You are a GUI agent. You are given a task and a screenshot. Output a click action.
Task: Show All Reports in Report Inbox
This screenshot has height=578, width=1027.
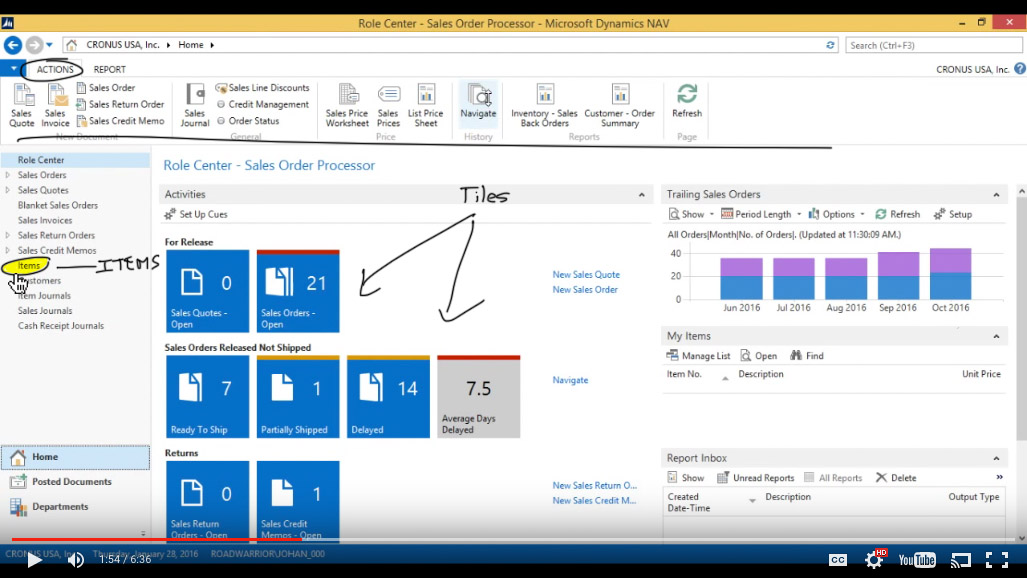coord(832,478)
